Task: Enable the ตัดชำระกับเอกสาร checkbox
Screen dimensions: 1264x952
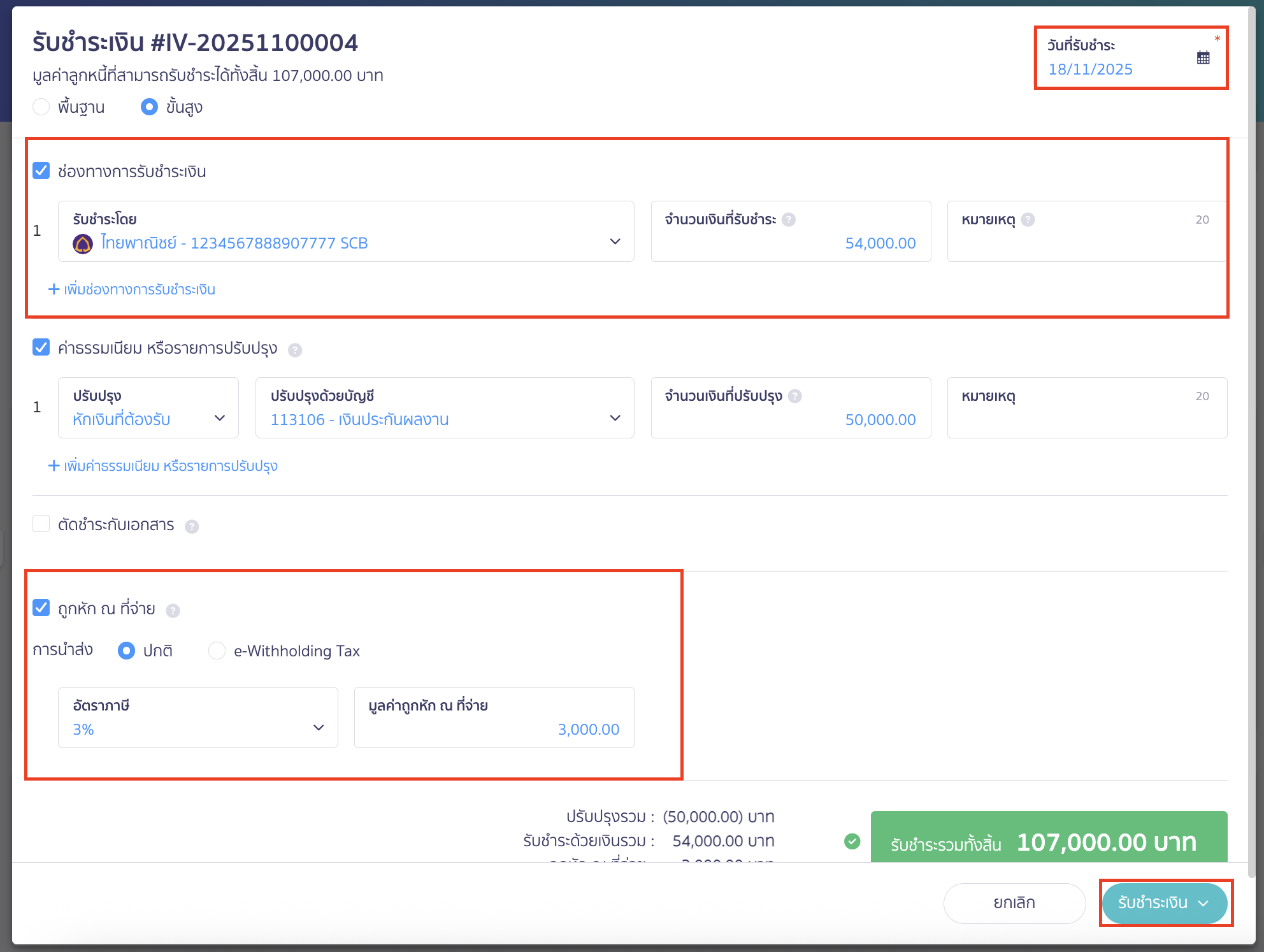Action: [41, 524]
